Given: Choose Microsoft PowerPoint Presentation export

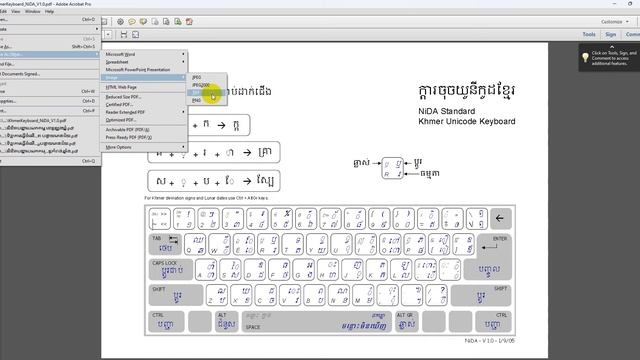Looking at the screenshot, I should coord(144,70).
